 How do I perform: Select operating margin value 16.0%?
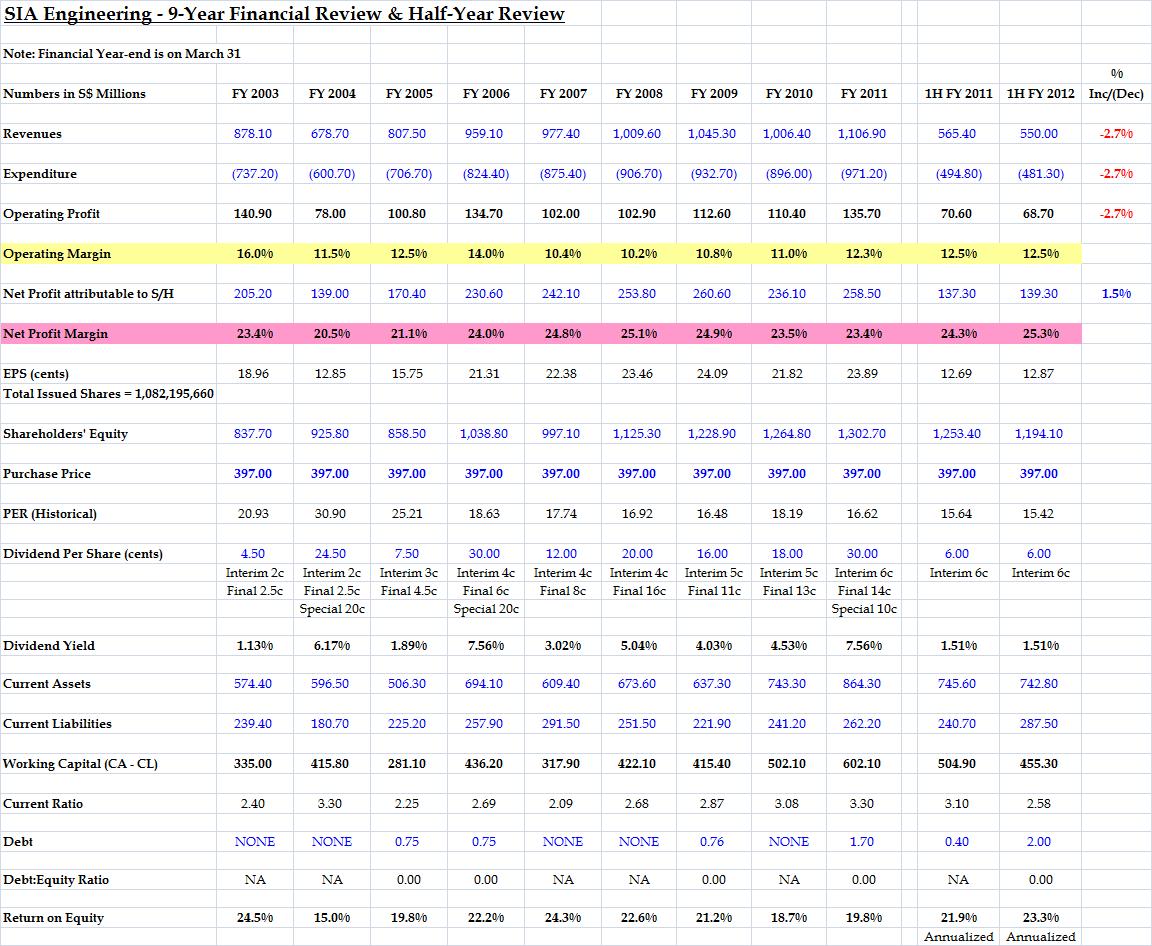[x=255, y=253]
